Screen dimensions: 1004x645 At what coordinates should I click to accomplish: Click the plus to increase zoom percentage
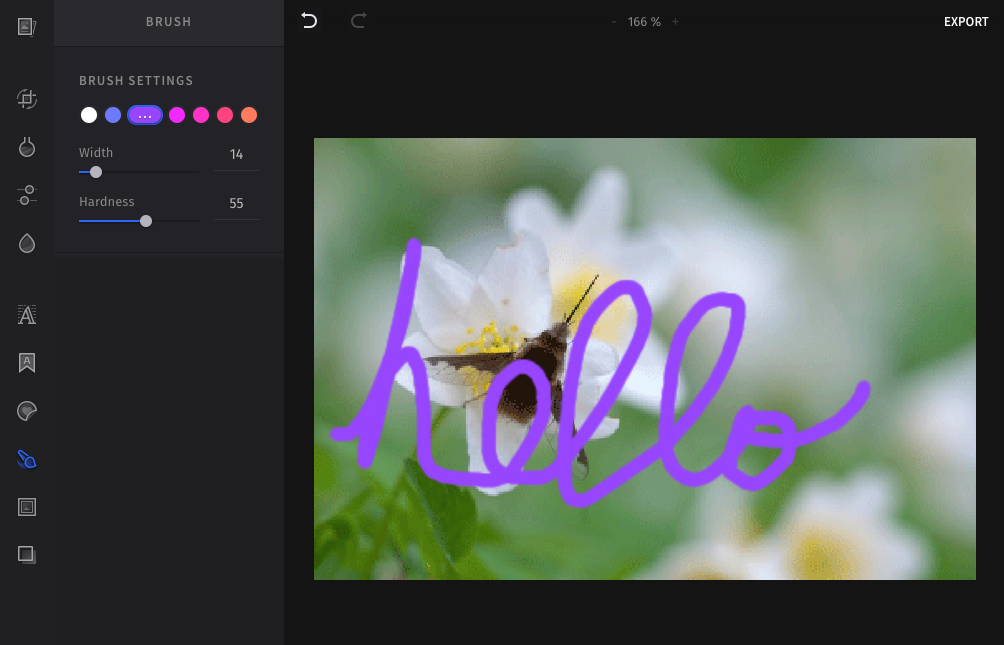click(676, 20)
